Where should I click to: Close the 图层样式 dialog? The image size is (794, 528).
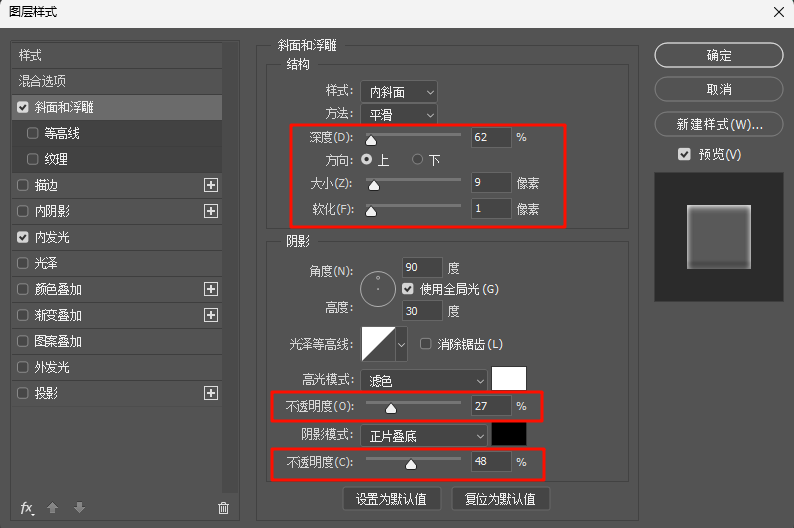[779, 12]
